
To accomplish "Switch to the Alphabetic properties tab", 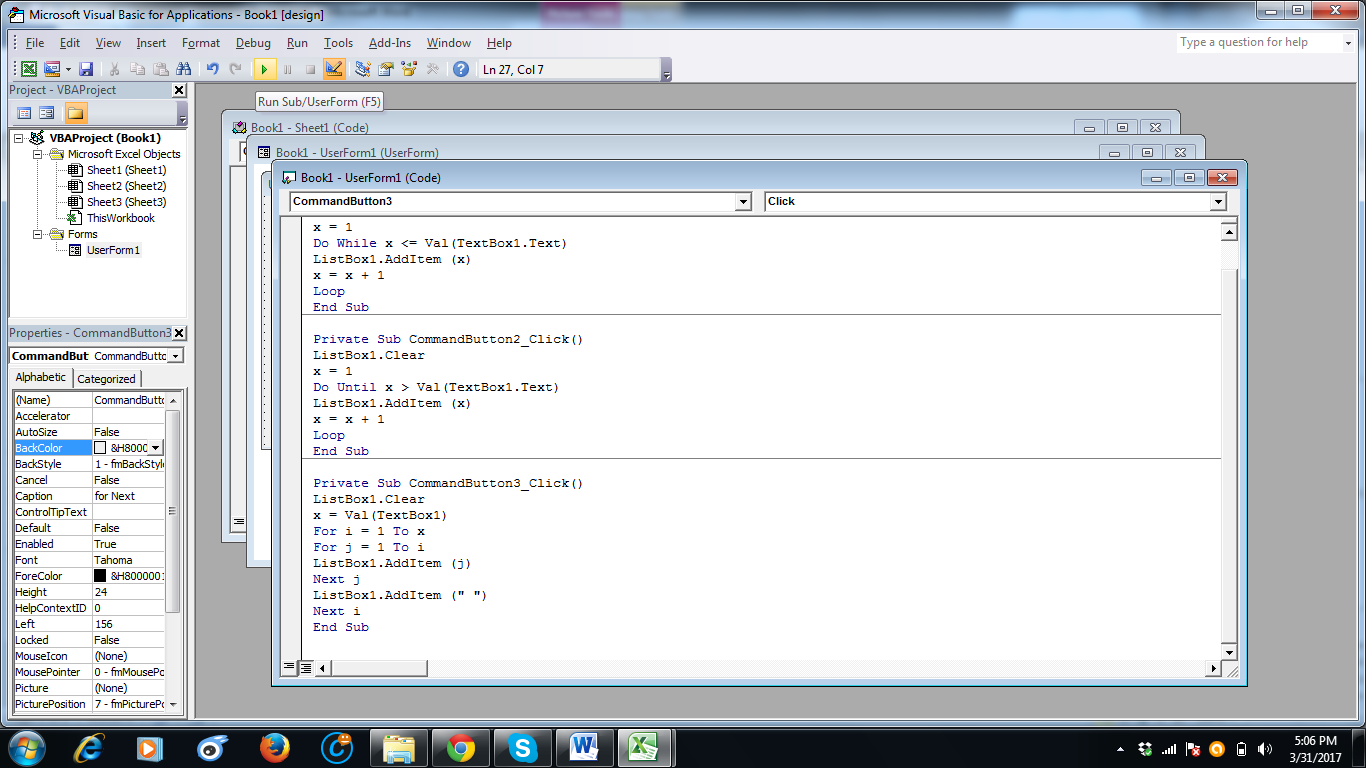I will [41, 377].
